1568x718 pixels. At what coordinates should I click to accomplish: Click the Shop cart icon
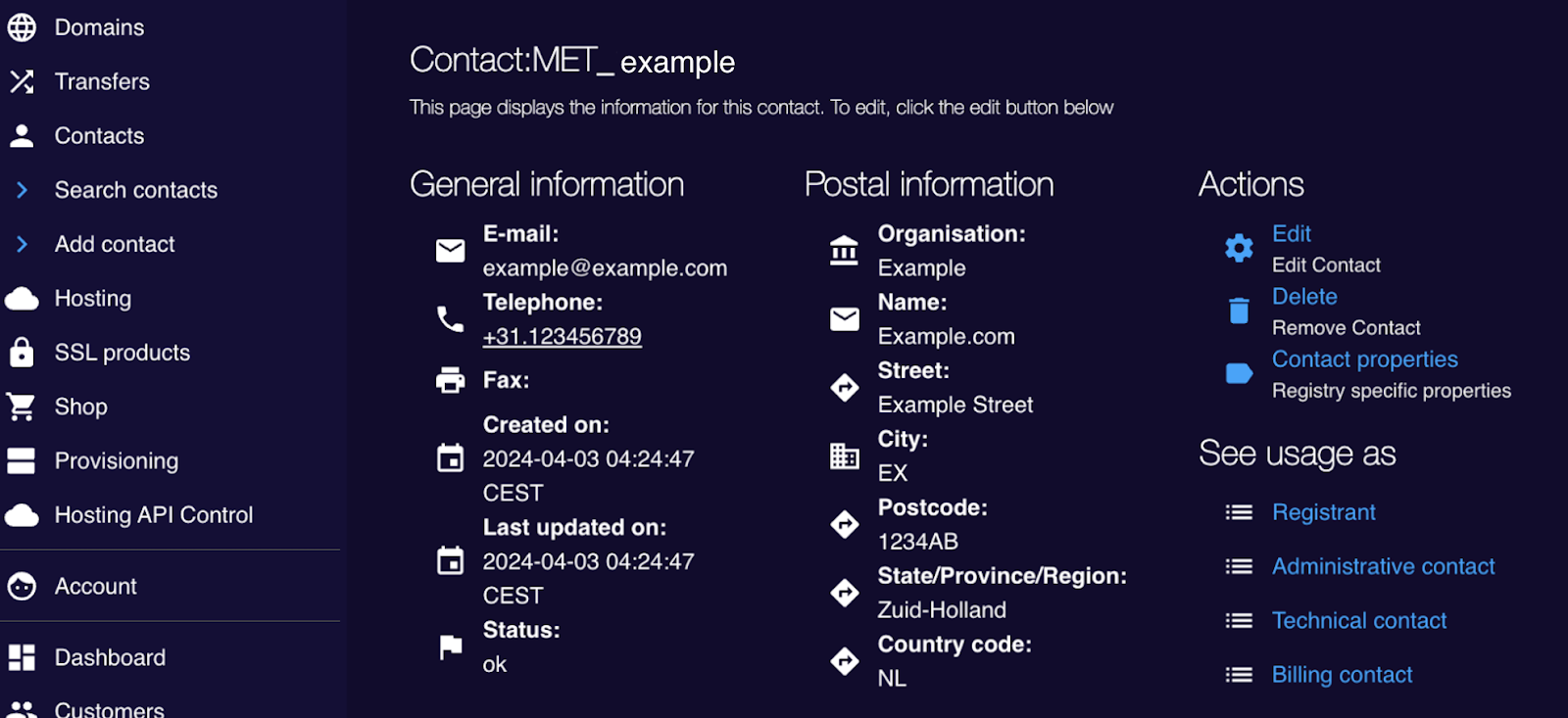pyautogui.click(x=21, y=407)
